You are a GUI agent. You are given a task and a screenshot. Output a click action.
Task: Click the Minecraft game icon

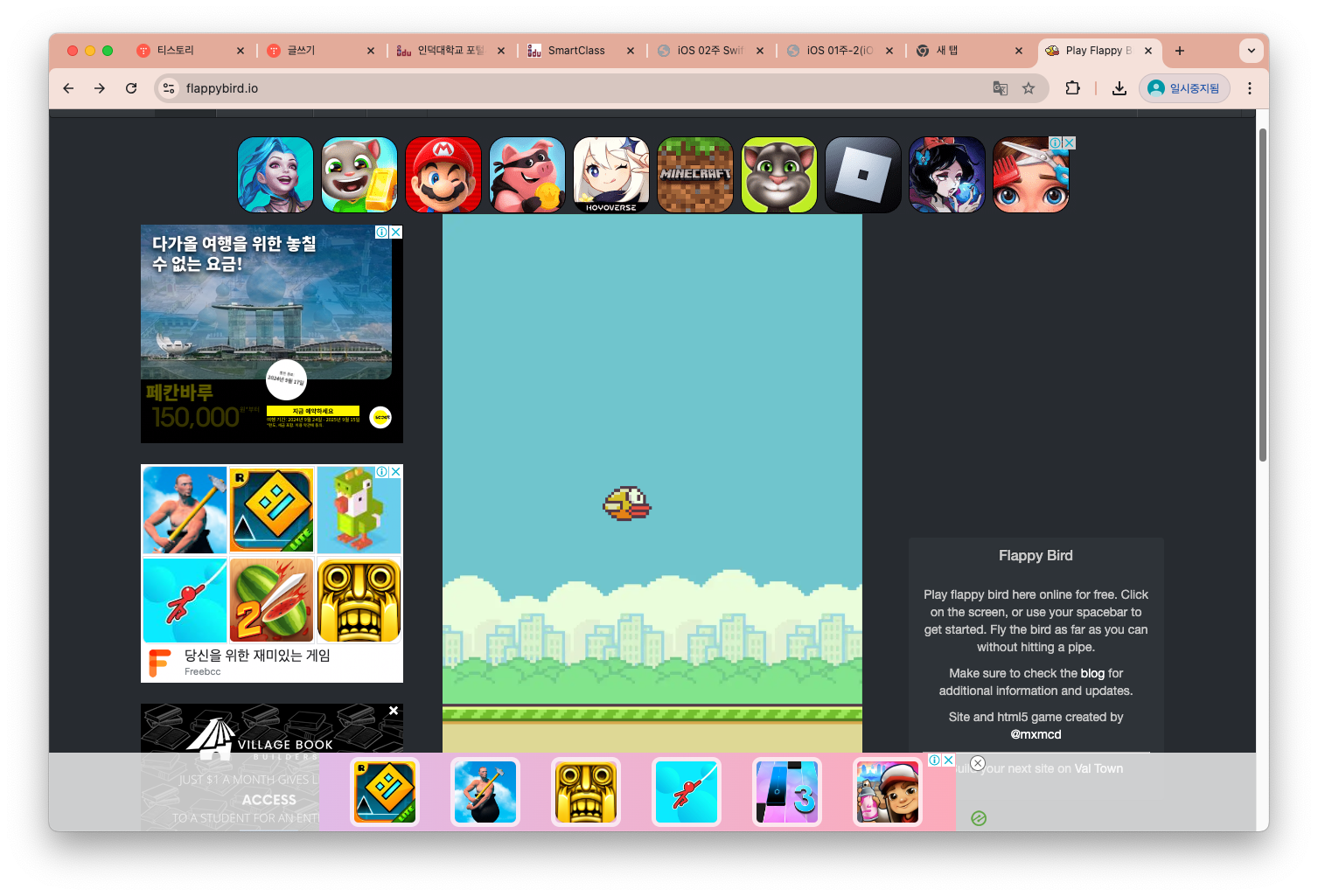(695, 175)
